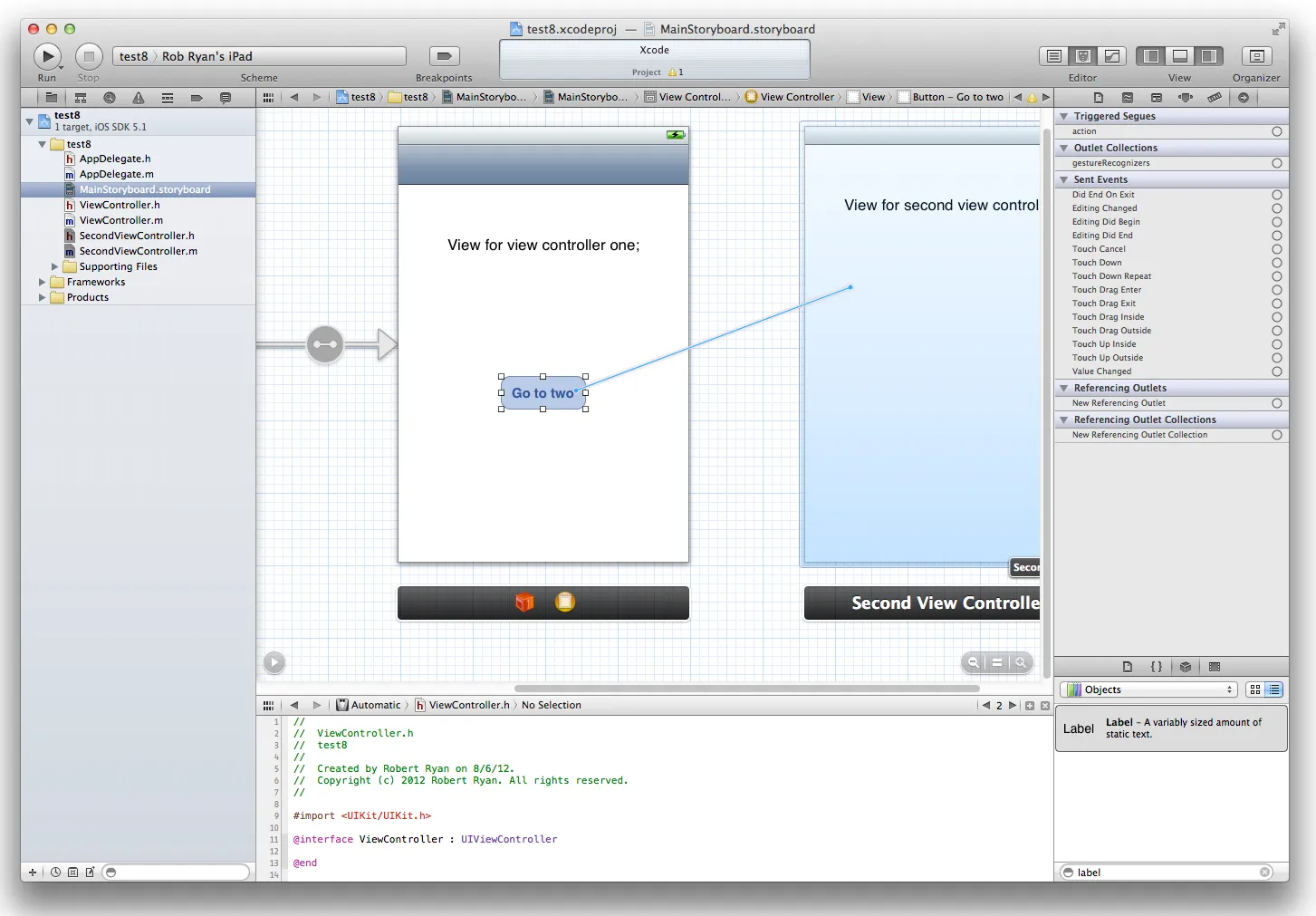Open the Attributes inspector

[x=1186, y=98]
